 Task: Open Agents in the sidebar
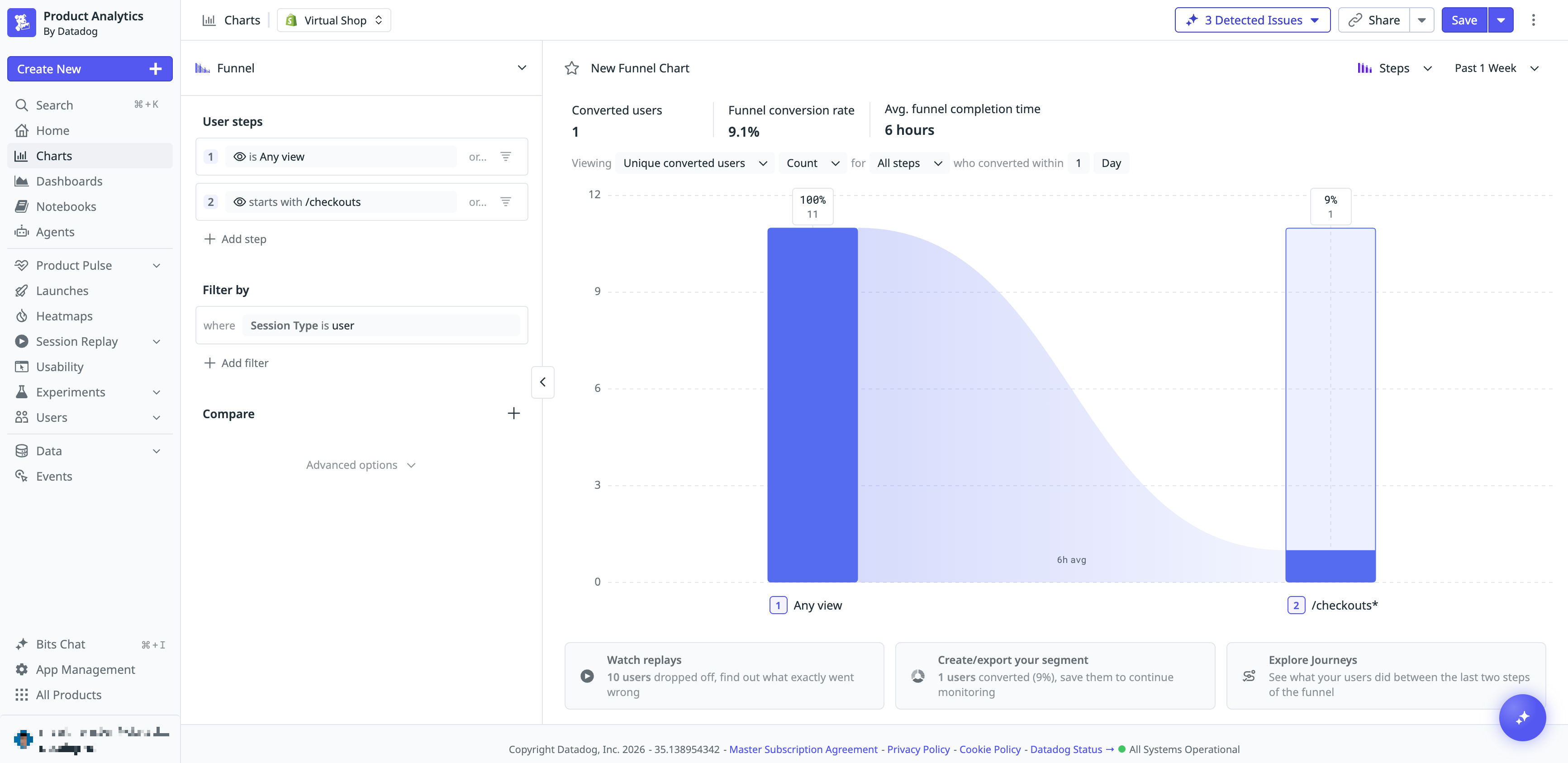[90, 232]
